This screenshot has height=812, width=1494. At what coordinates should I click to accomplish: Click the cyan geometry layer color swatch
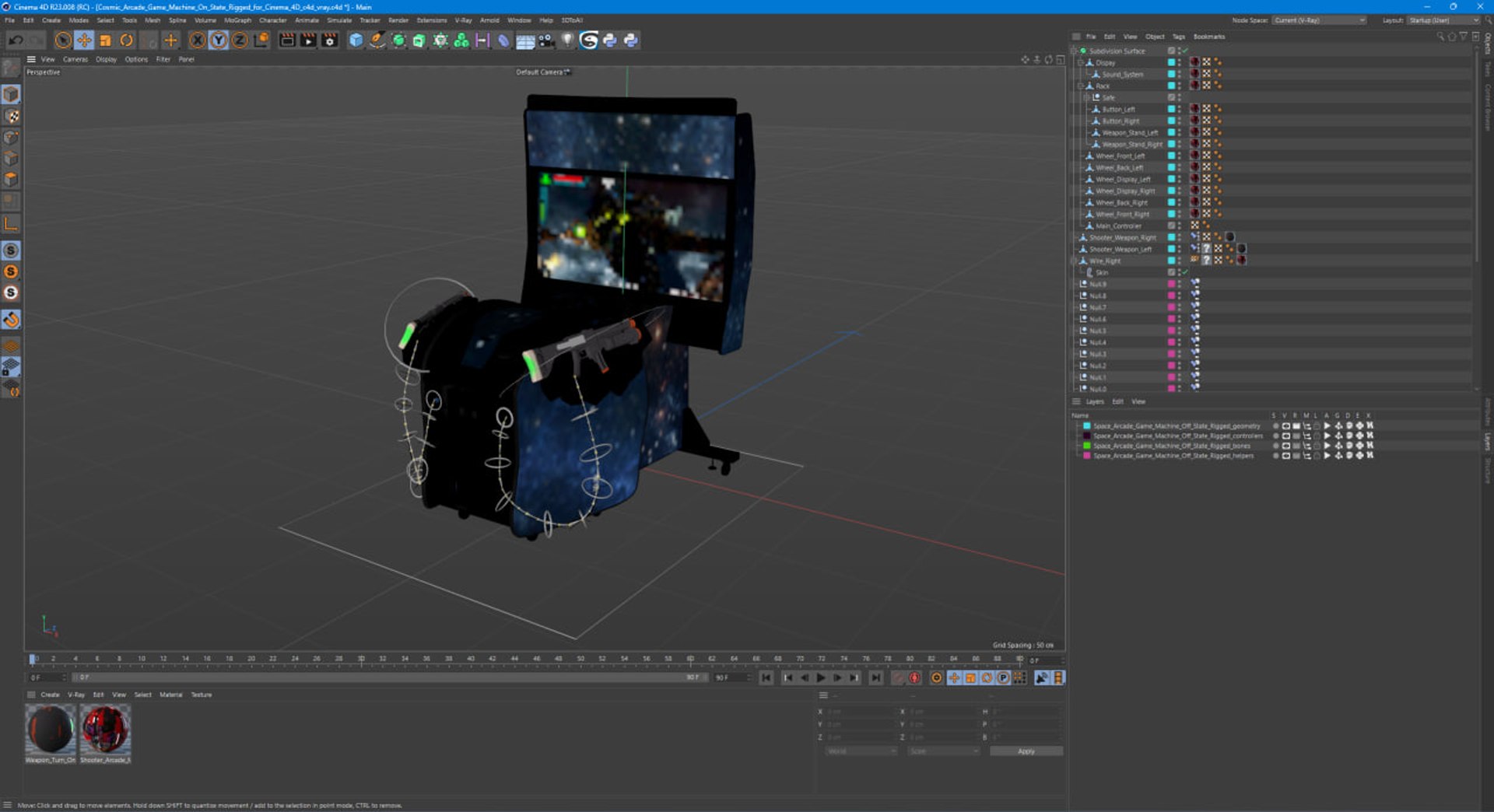click(x=1087, y=426)
